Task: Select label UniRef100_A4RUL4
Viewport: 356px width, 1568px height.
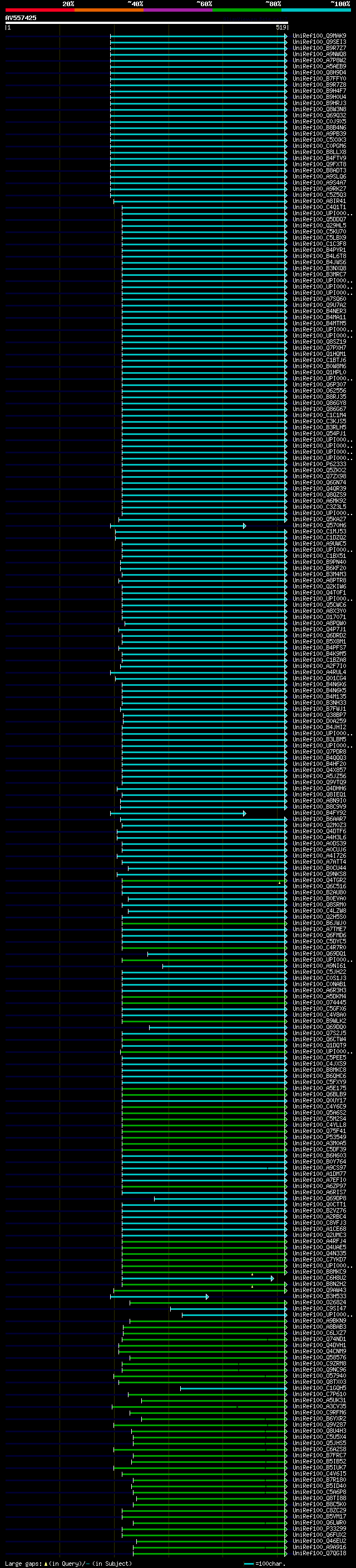Action: coord(319,672)
